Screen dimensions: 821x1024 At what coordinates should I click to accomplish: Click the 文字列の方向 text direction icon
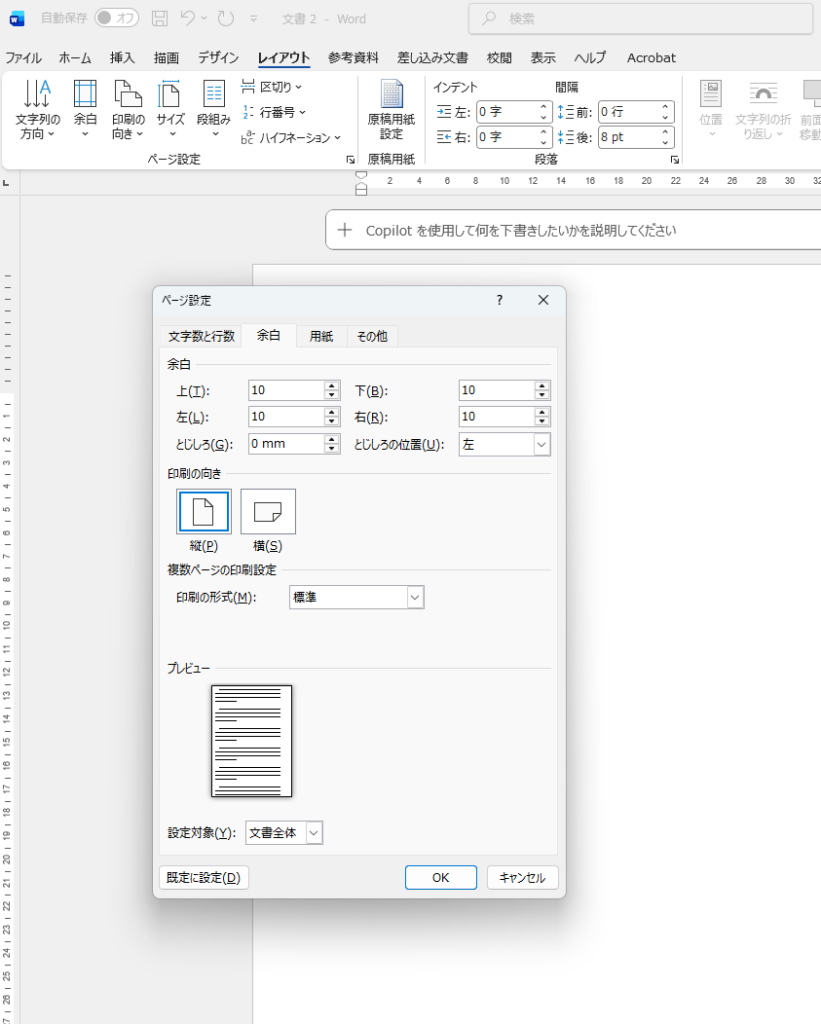pyautogui.click(x=38, y=95)
